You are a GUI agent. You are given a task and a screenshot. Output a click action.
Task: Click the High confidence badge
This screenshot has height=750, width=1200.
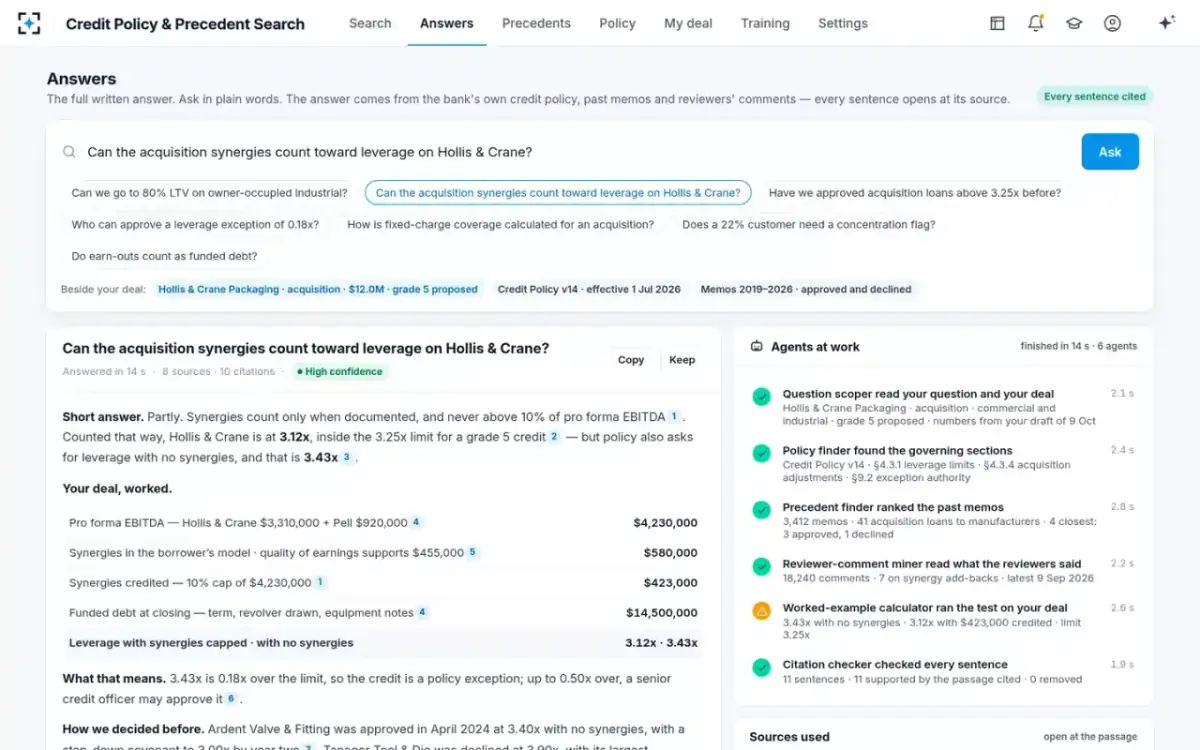[339, 371]
